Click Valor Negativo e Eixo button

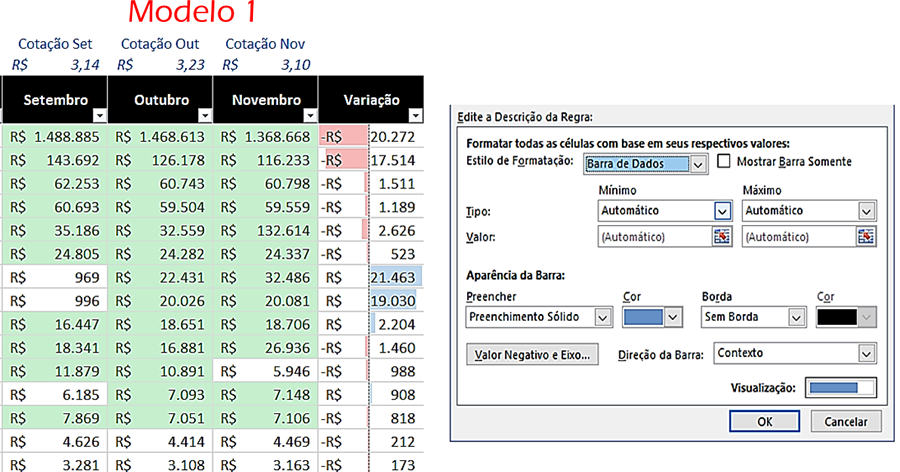[x=532, y=355]
